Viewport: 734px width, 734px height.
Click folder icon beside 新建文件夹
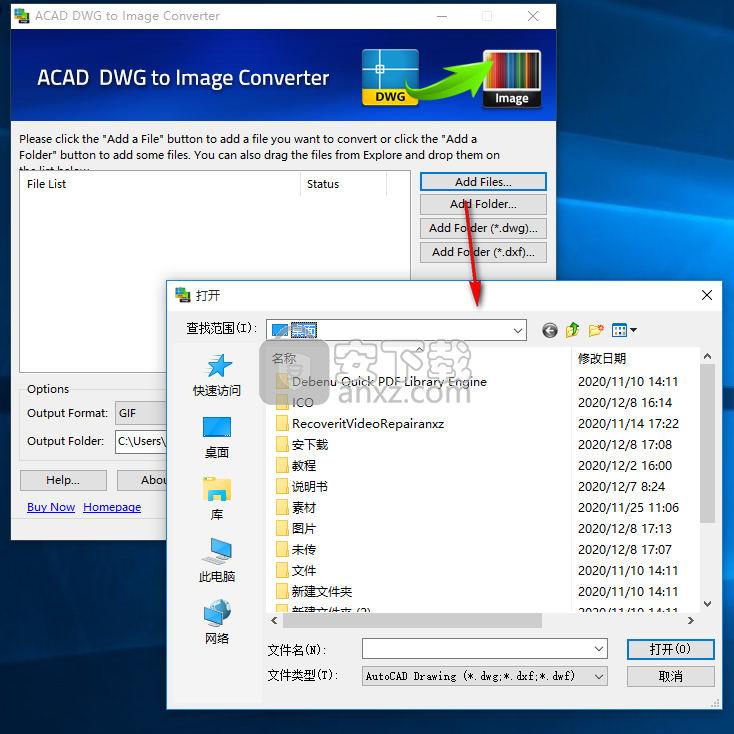click(282, 591)
